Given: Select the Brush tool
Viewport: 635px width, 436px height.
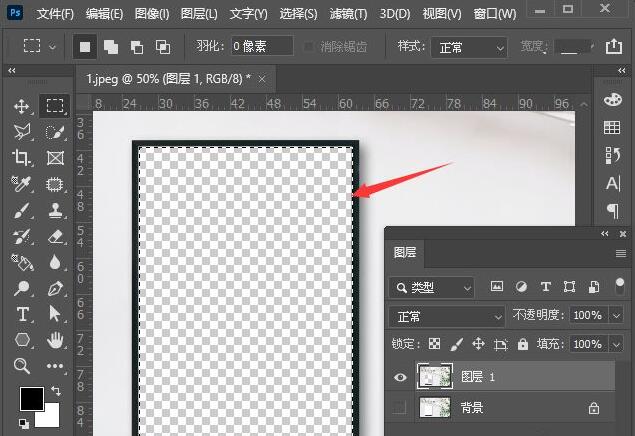Looking at the screenshot, I should (21, 211).
